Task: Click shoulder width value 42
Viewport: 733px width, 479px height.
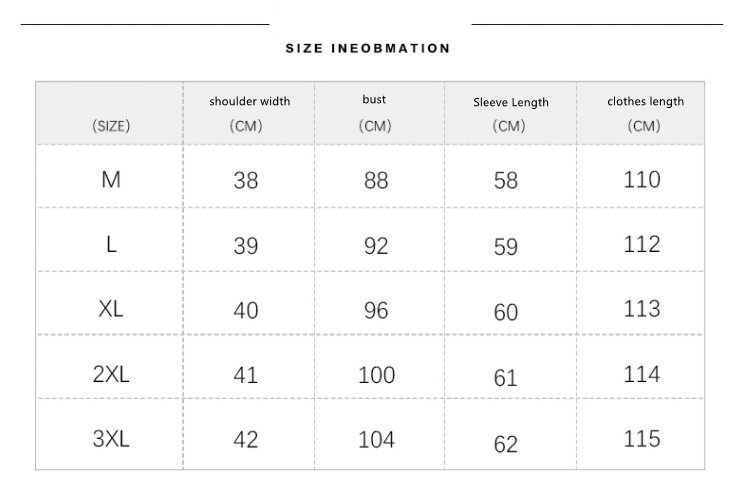Action: click(246, 440)
